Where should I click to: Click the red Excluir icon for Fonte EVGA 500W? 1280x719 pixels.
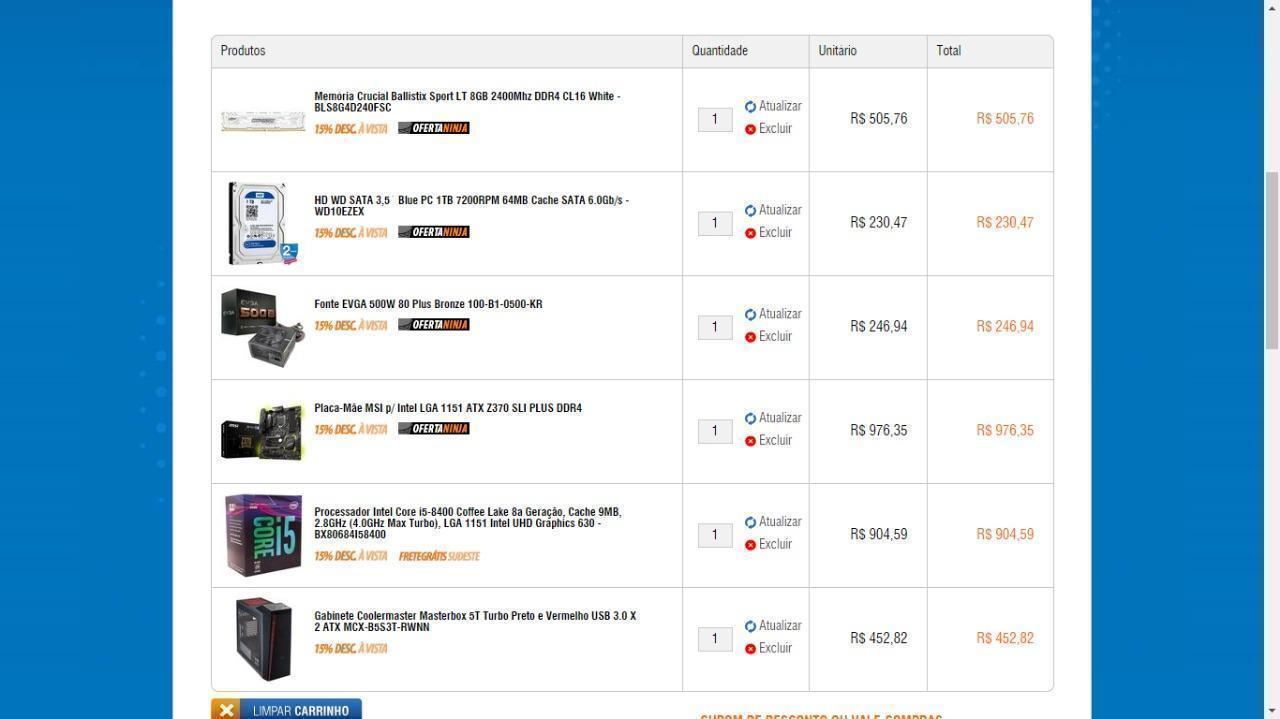(750, 337)
